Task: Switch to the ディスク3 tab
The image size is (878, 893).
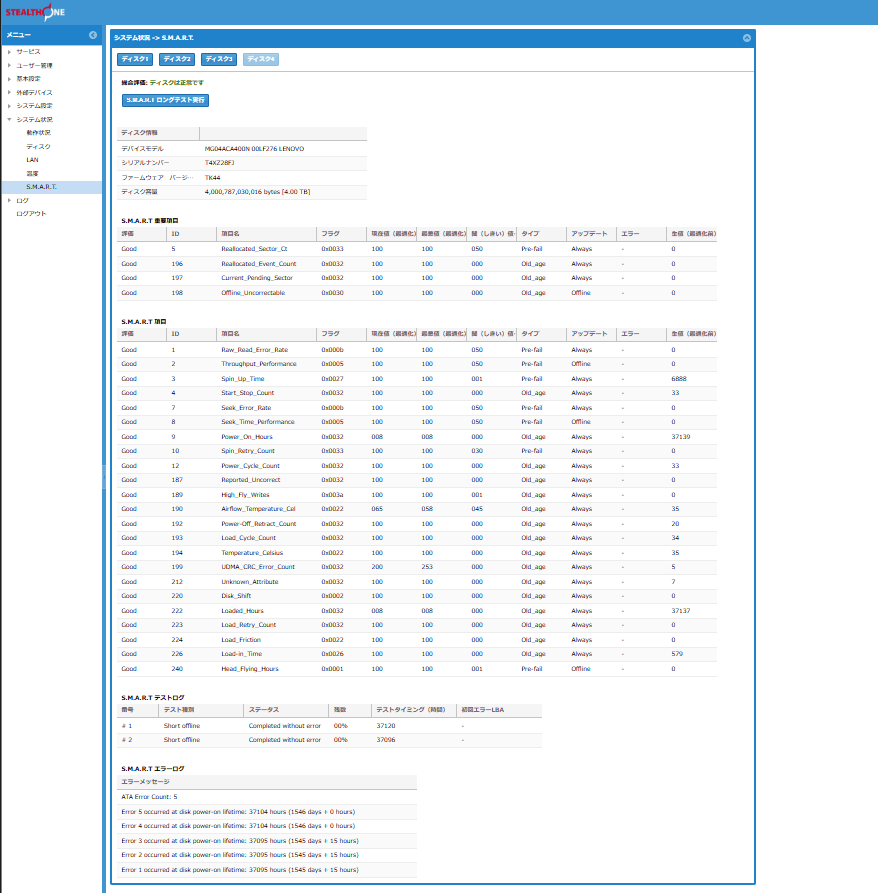Action: click(x=219, y=59)
